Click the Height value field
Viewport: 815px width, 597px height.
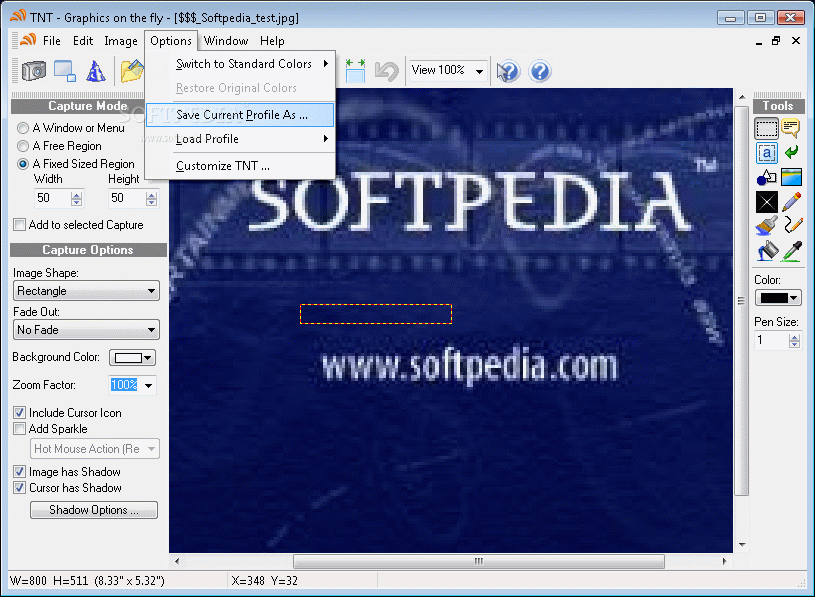(x=126, y=198)
